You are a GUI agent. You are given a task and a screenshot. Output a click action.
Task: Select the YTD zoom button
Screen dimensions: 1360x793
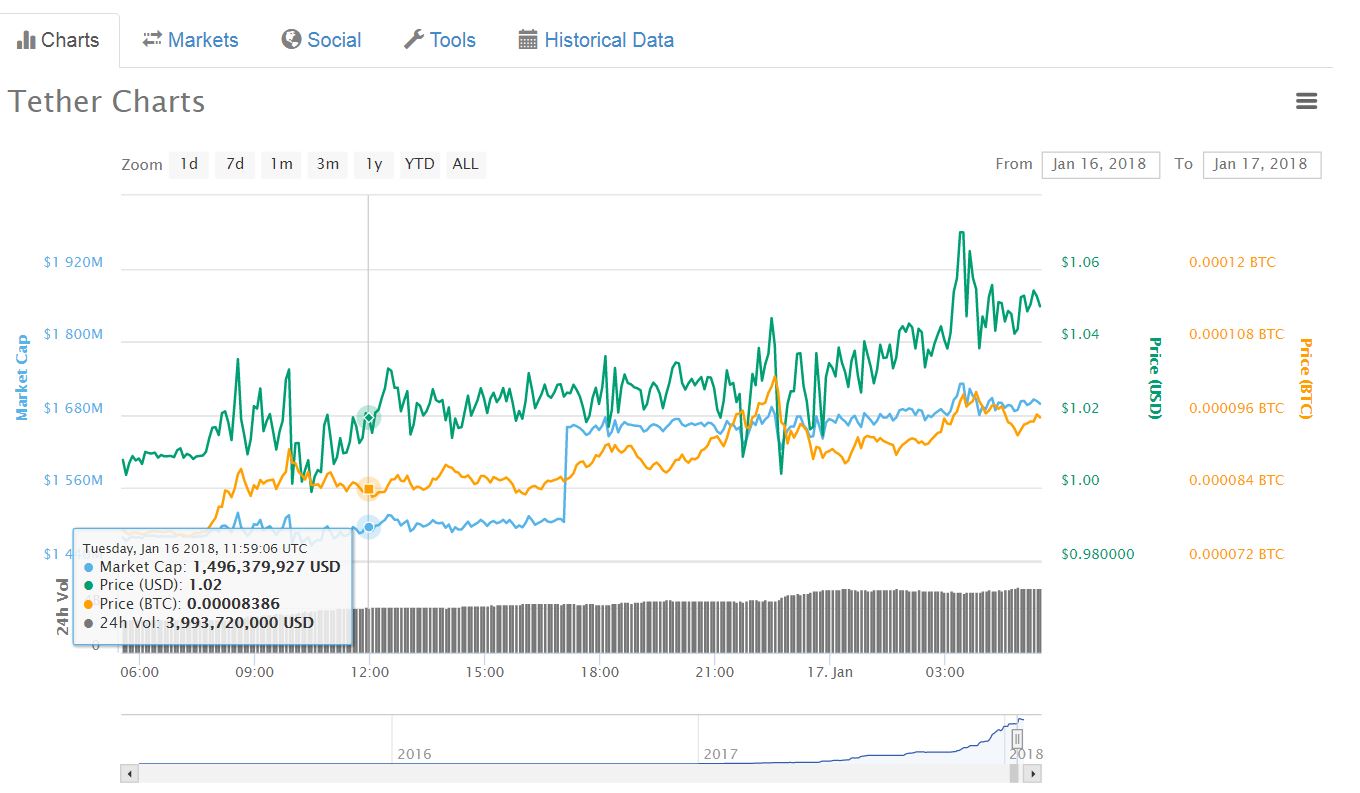(x=419, y=164)
